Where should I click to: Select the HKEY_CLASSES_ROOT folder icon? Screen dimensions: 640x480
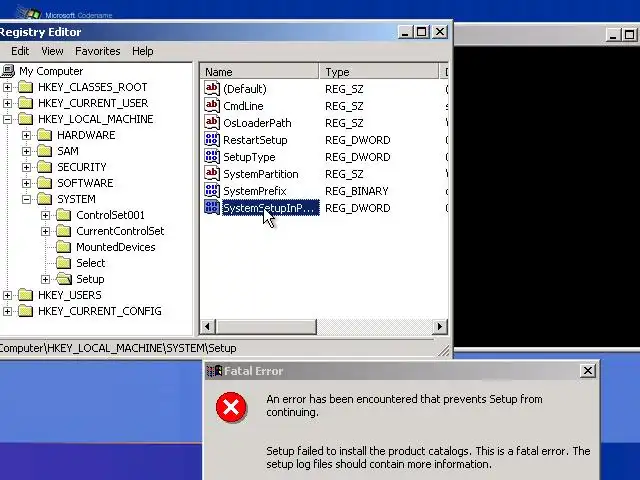[25, 87]
